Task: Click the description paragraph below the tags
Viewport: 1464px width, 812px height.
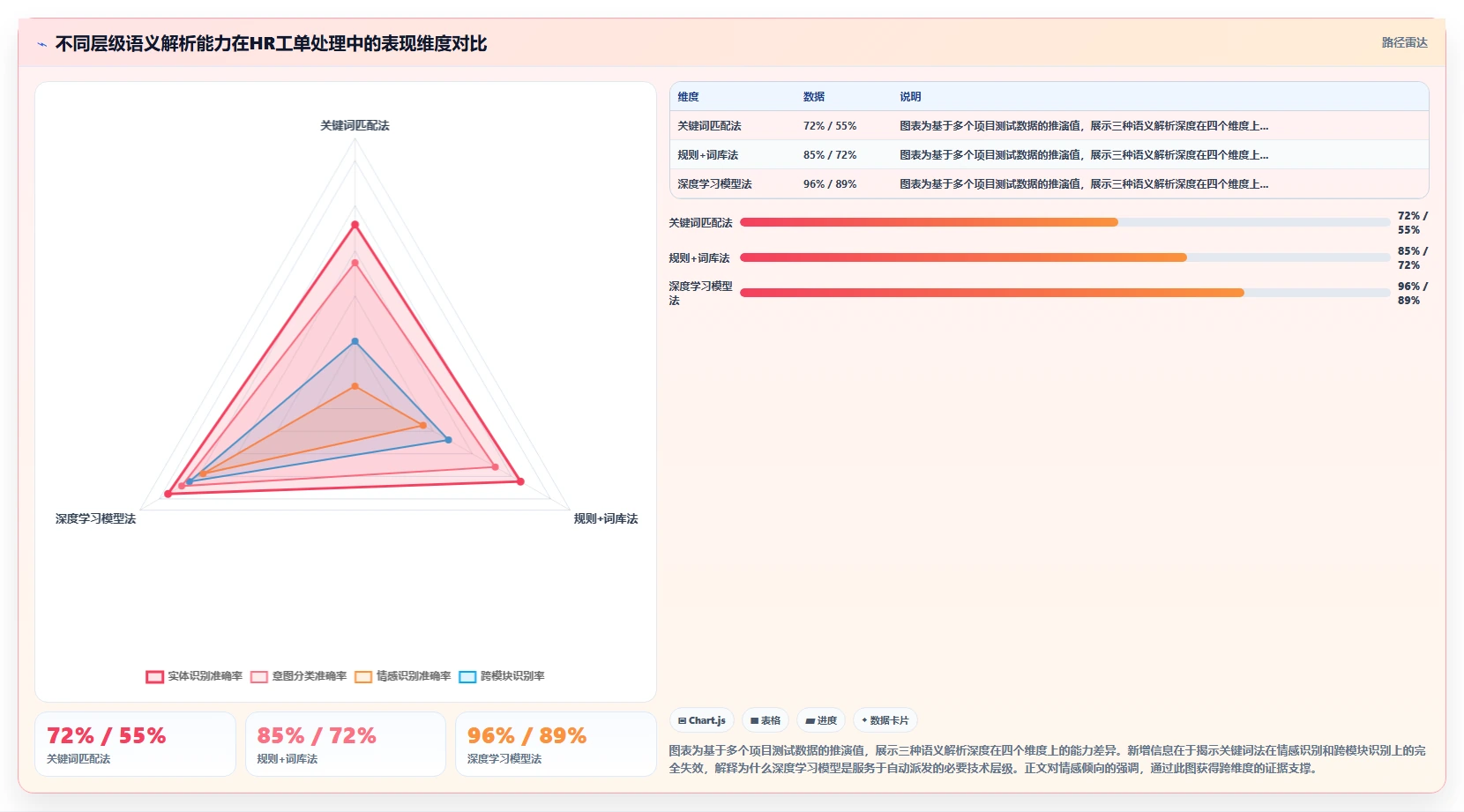Action: click(1048, 759)
